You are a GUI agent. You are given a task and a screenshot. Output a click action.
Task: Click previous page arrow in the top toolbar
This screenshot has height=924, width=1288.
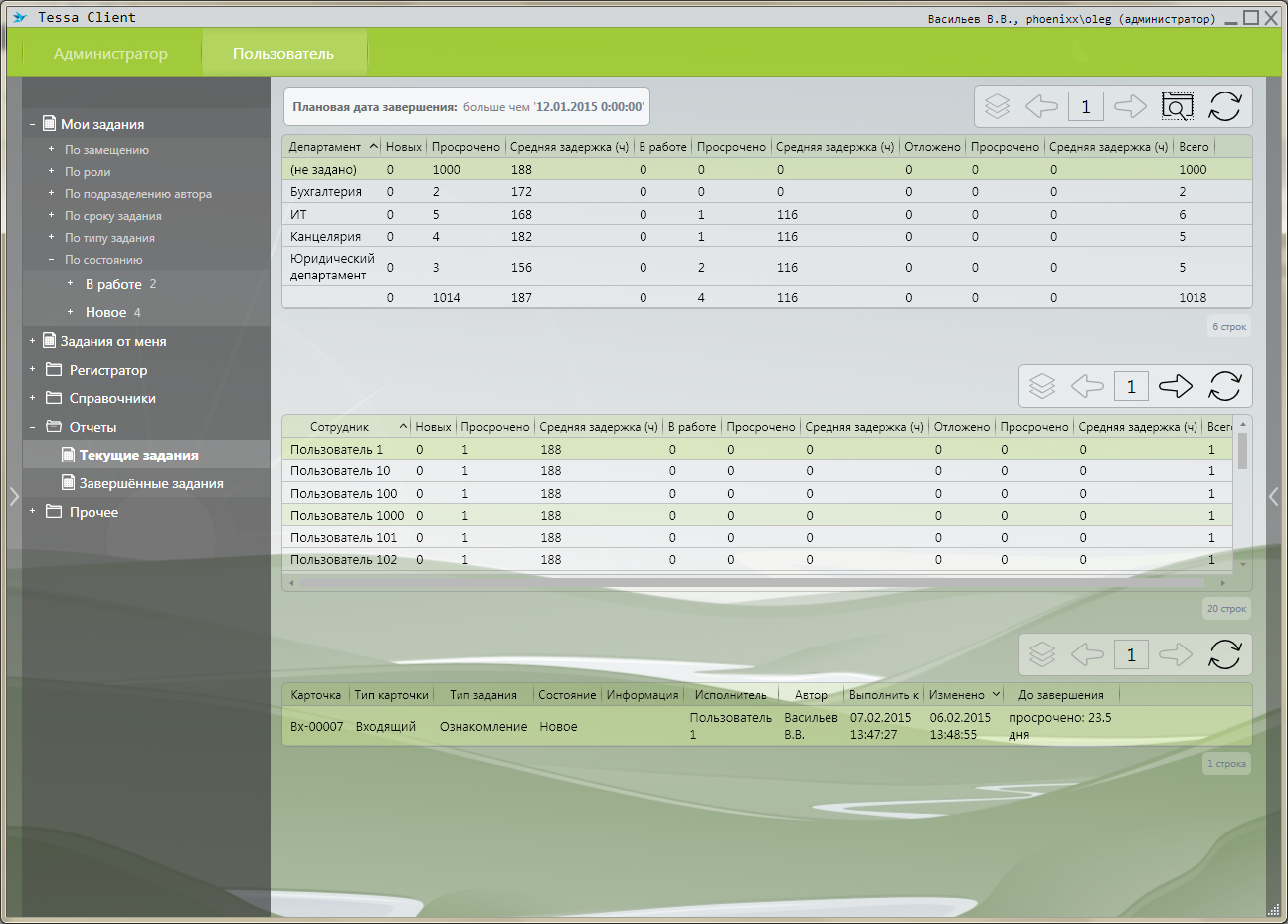(x=1040, y=106)
